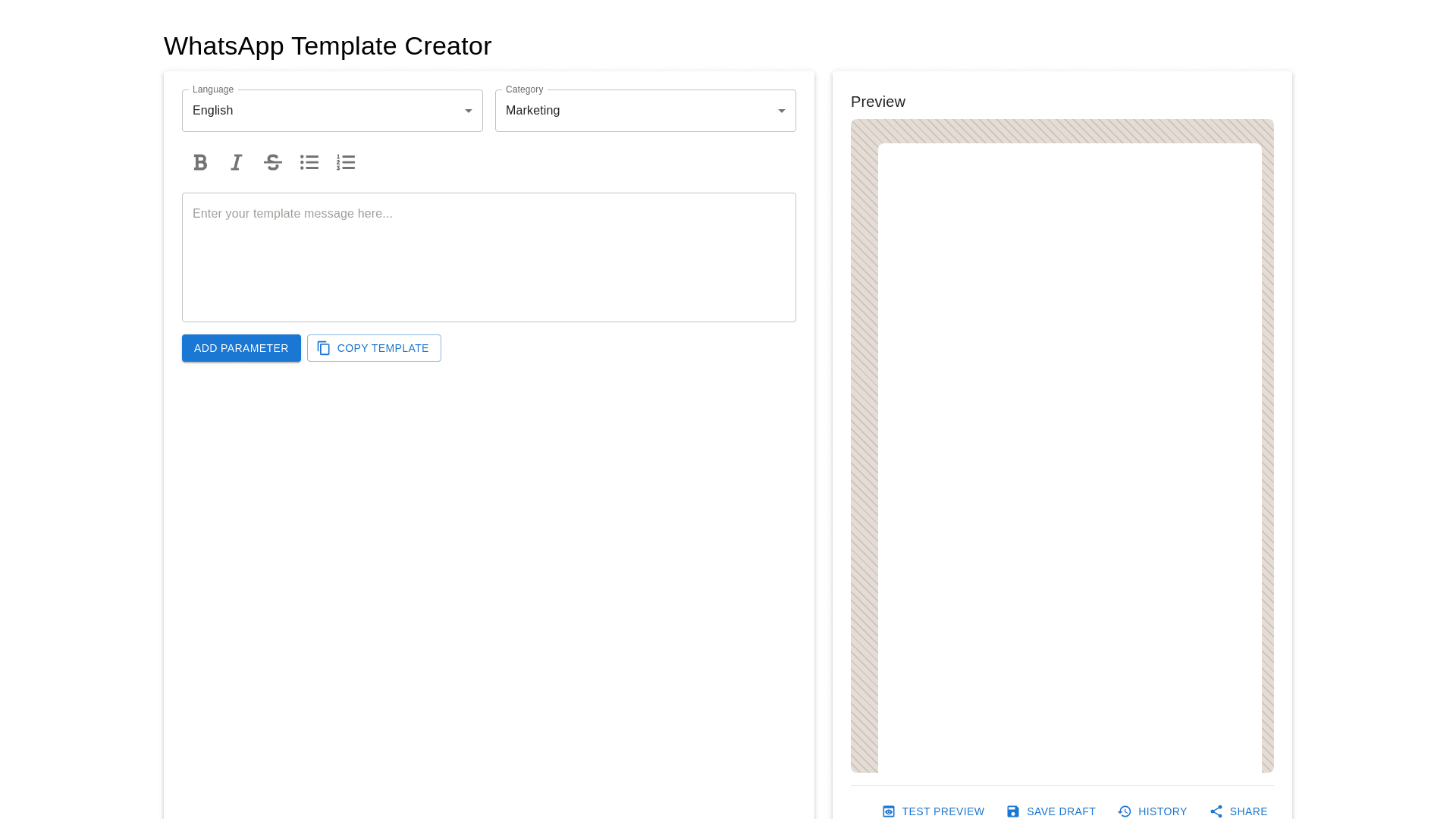Screen dimensions: 1456x819
Task: Insert a bulleted list
Action: tap(309, 162)
